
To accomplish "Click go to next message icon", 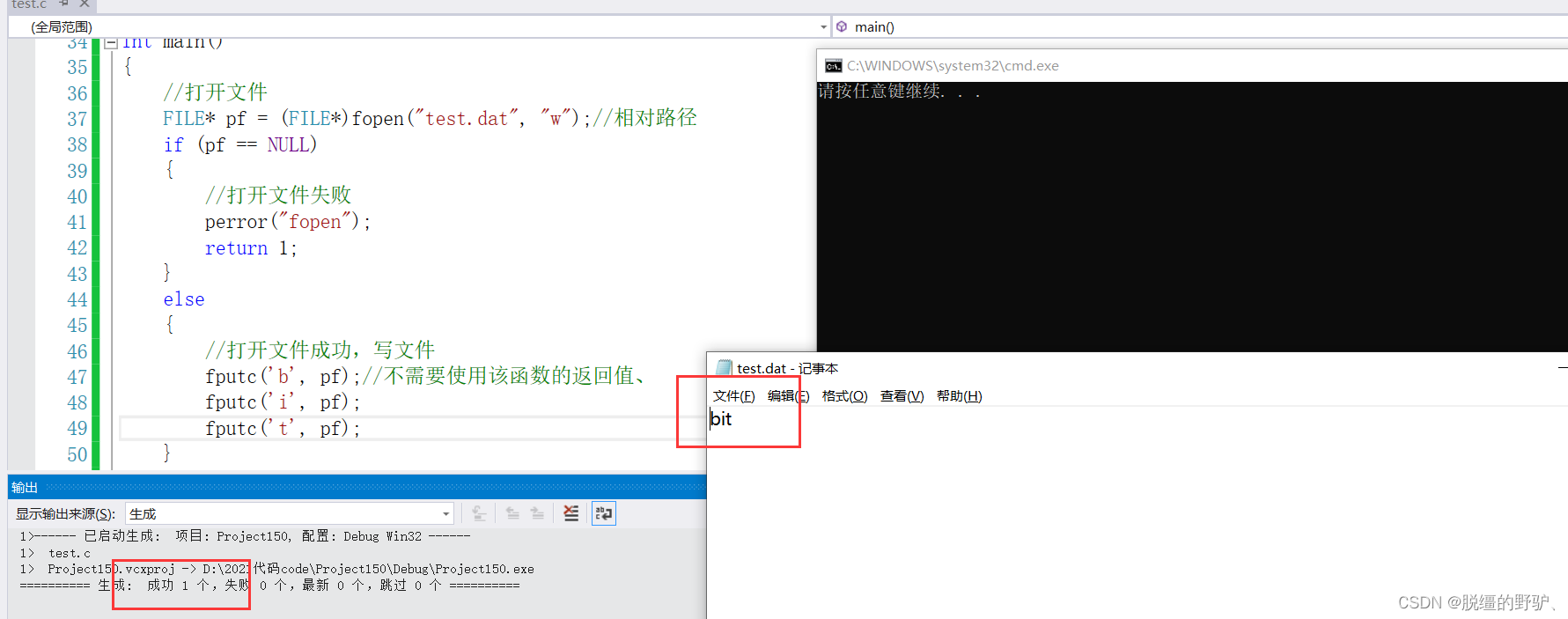I will pyautogui.click(x=537, y=513).
